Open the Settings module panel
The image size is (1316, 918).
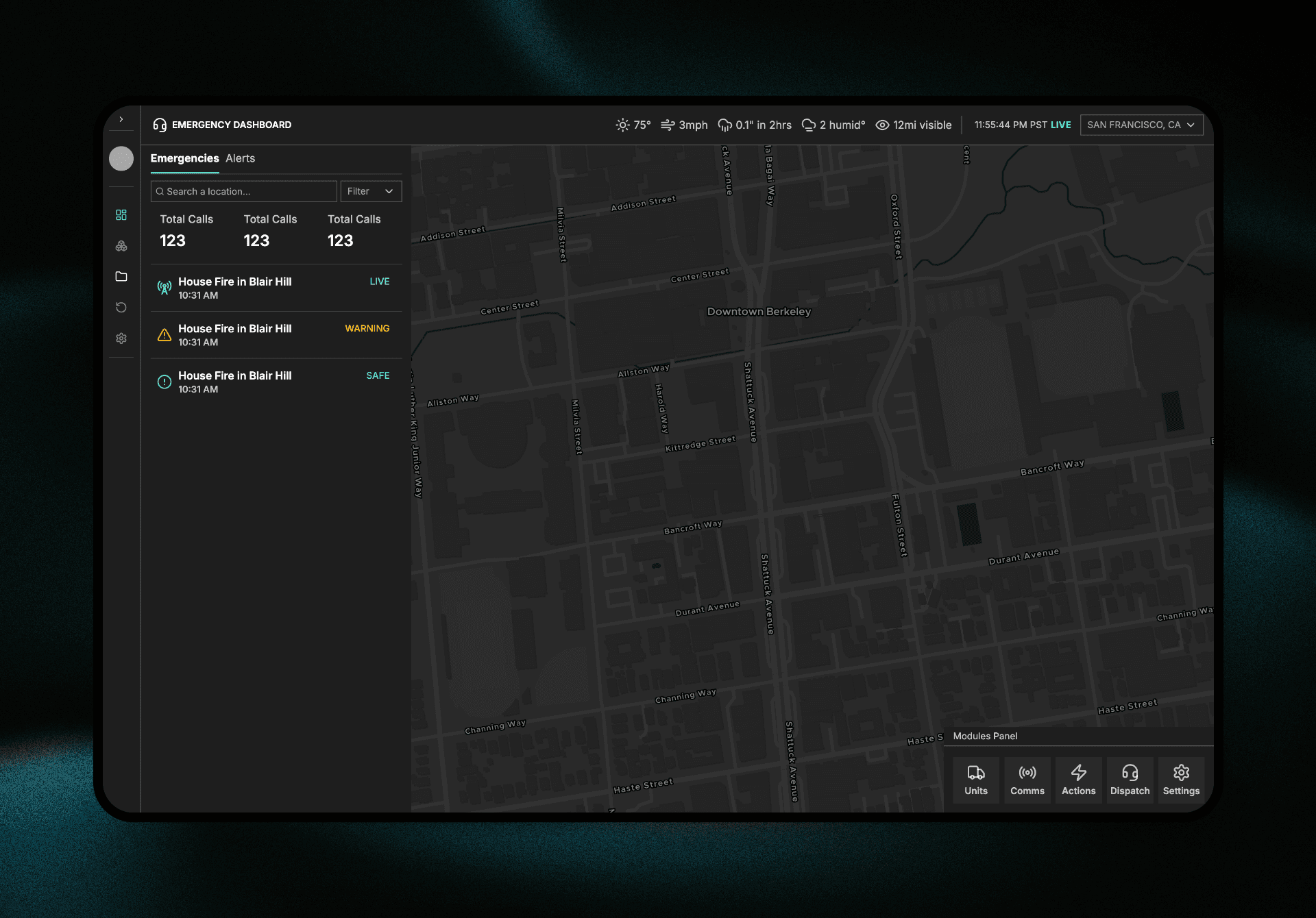pyautogui.click(x=1181, y=779)
